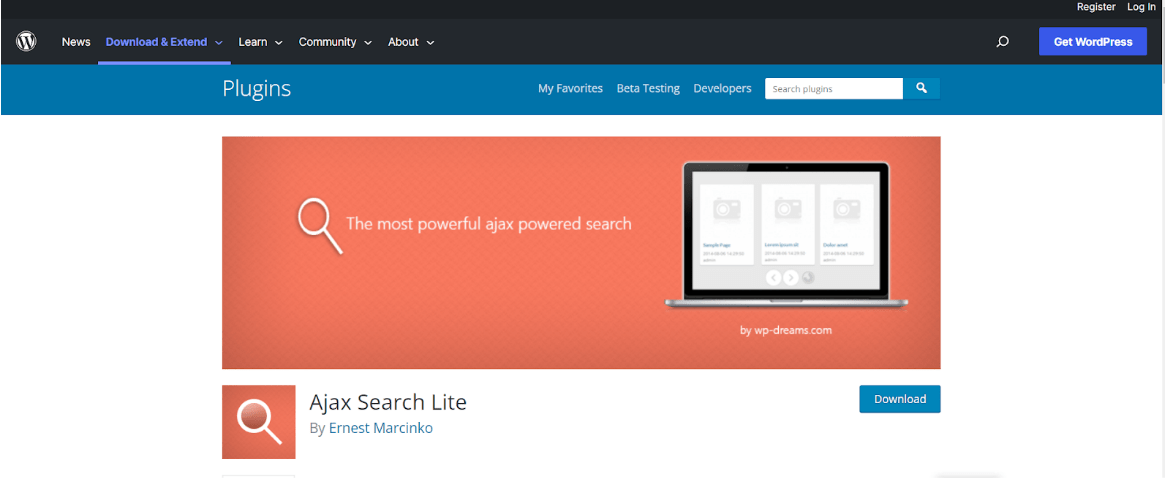This screenshot has height=478, width=1165.
Task: Click the Log In link
Action: tap(1141, 7)
